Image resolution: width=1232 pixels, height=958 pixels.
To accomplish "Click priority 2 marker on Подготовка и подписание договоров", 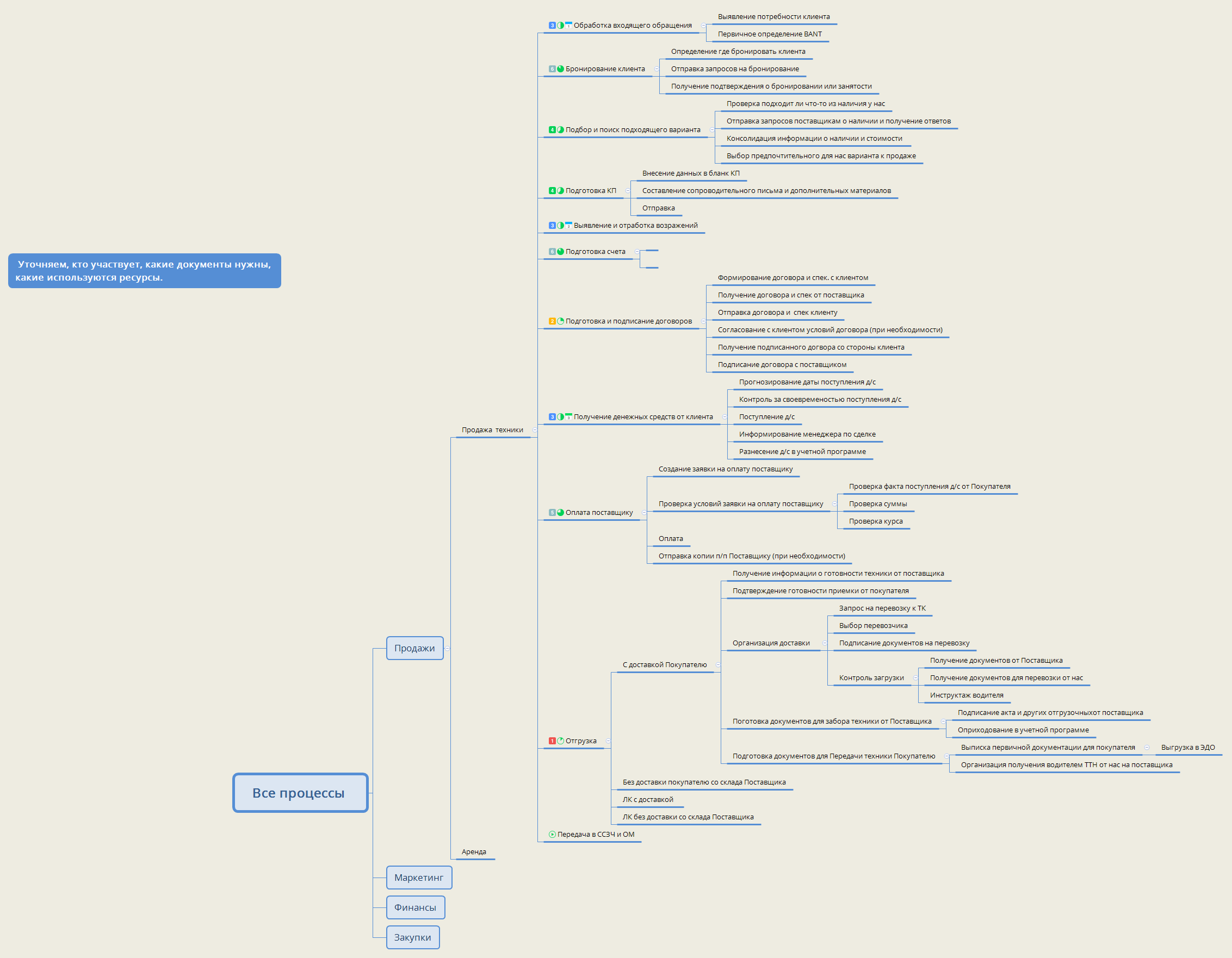I will point(552,321).
